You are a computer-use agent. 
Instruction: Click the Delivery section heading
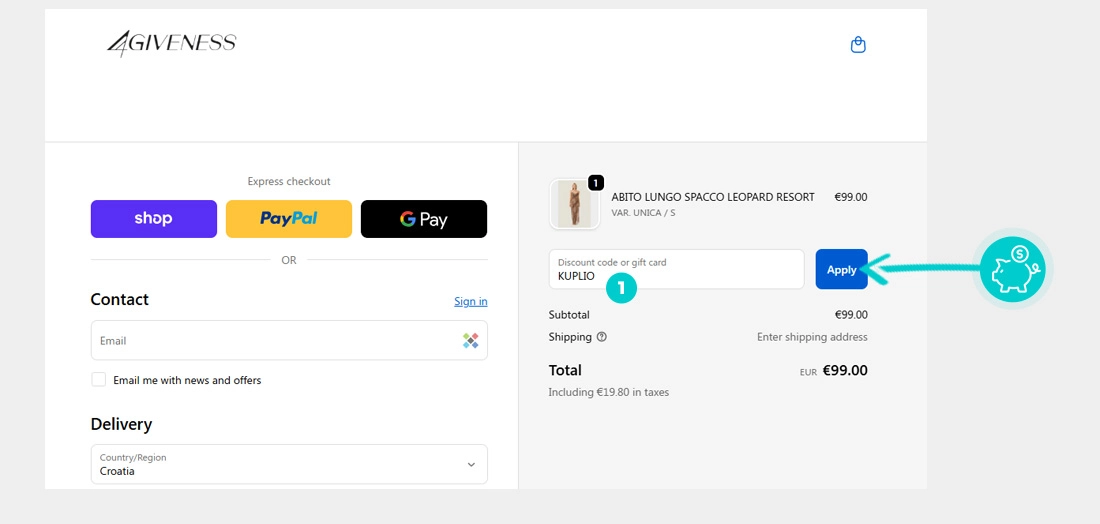(x=121, y=424)
